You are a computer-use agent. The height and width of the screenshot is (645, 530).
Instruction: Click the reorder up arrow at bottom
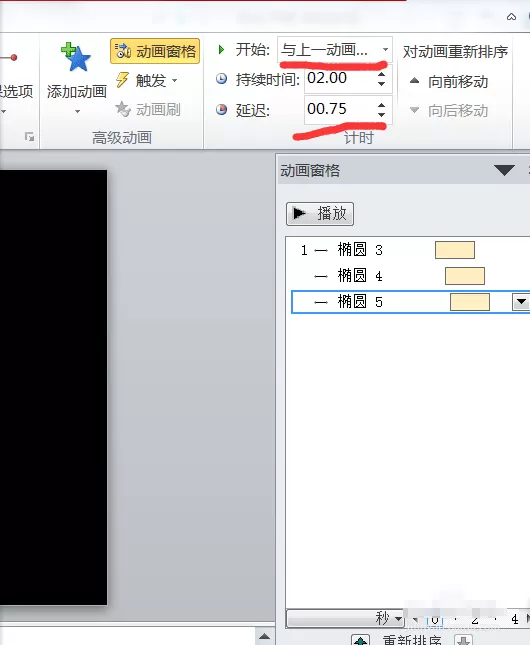[x=361, y=640]
